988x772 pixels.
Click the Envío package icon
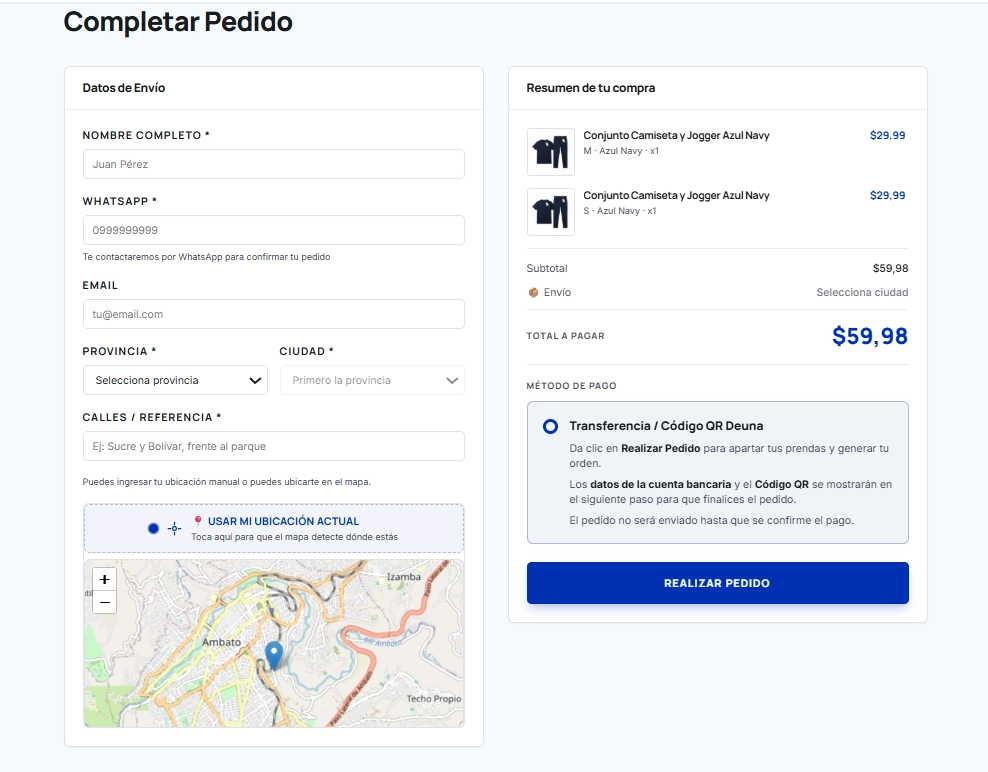[532, 292]
